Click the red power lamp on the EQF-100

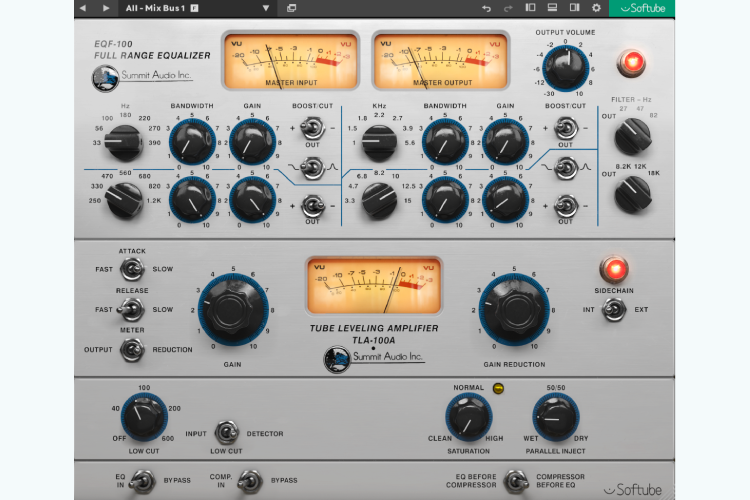click(631, 63)
